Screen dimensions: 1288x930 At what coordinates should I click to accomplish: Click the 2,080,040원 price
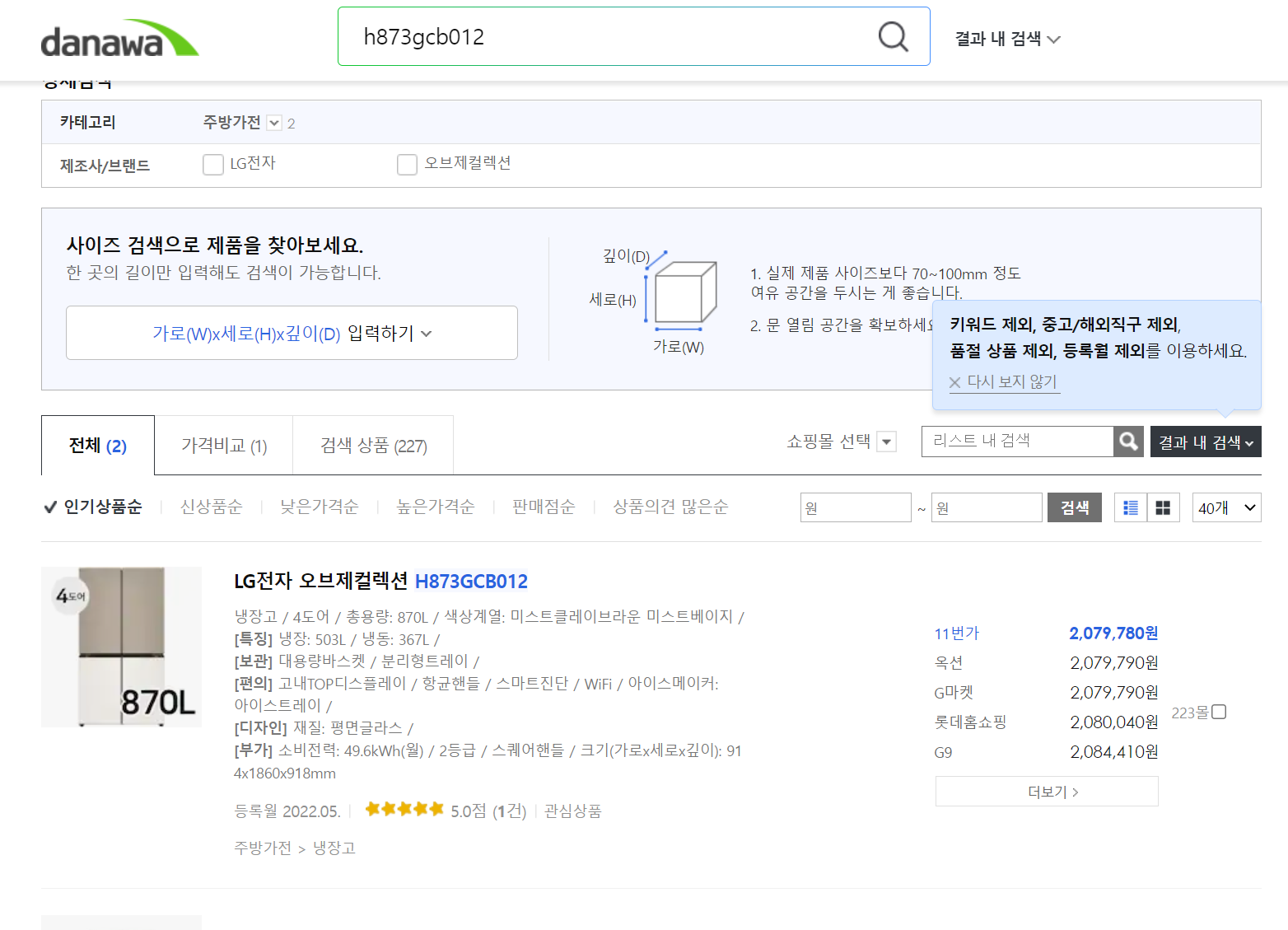click(x=1114, y=722)
